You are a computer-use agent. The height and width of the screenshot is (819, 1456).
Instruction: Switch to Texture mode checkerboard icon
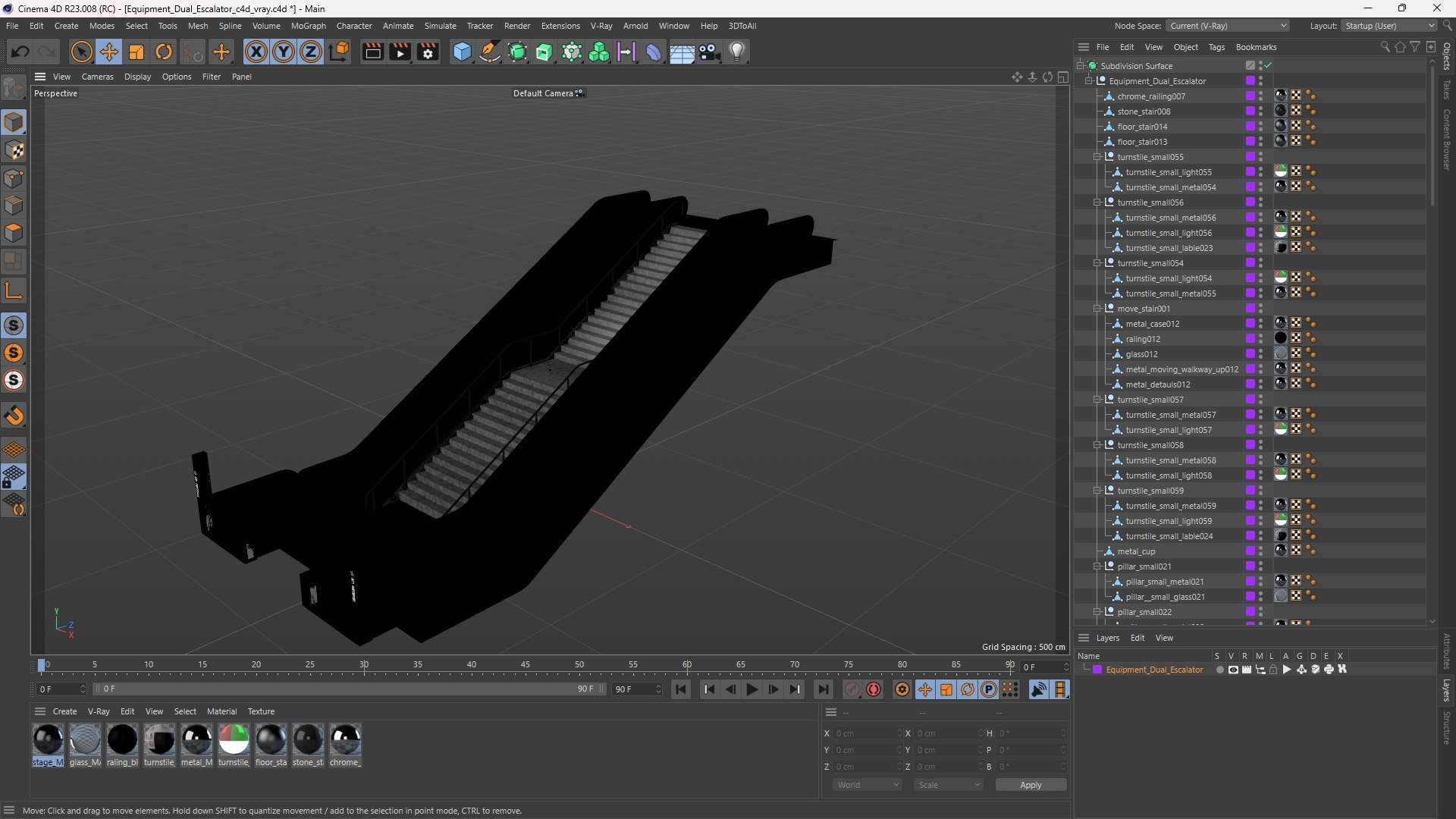[x=14, y=150]
